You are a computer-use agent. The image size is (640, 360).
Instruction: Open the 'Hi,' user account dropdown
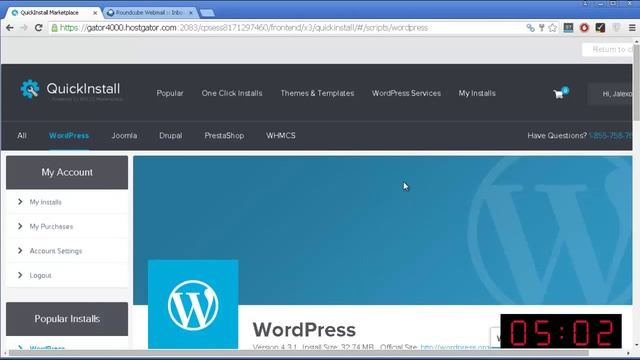[610, 94]
